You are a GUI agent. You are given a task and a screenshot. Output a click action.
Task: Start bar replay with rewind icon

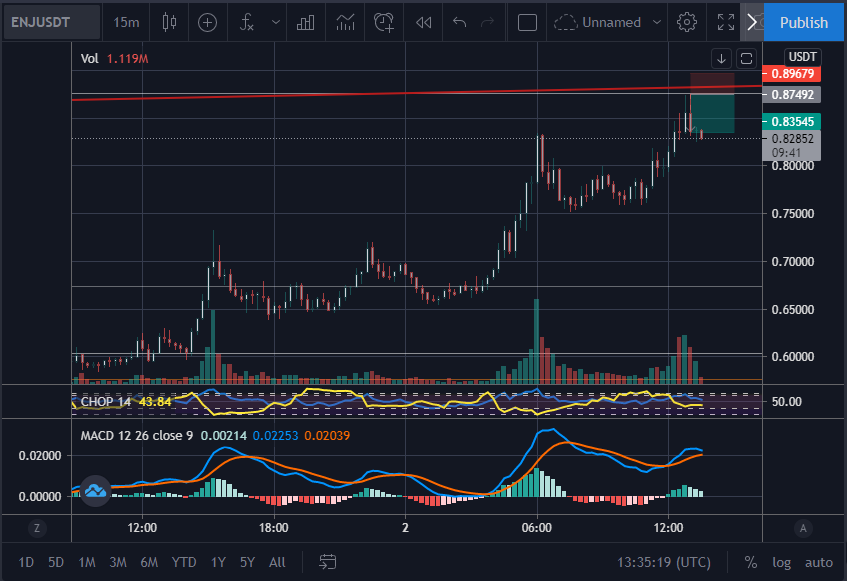tap(424, 22)
